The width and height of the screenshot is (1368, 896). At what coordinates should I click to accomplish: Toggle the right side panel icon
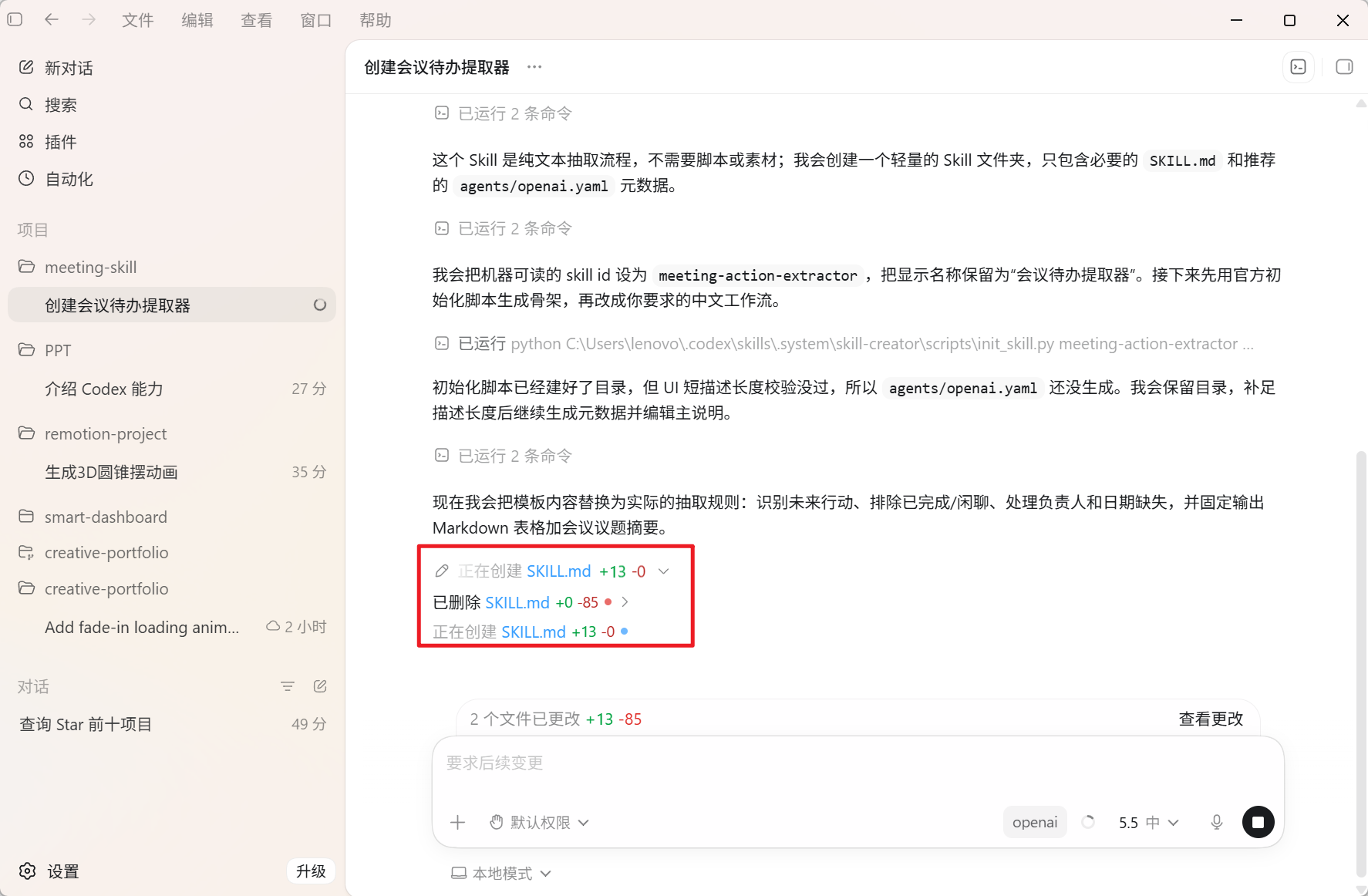(x=1344, y=67)
